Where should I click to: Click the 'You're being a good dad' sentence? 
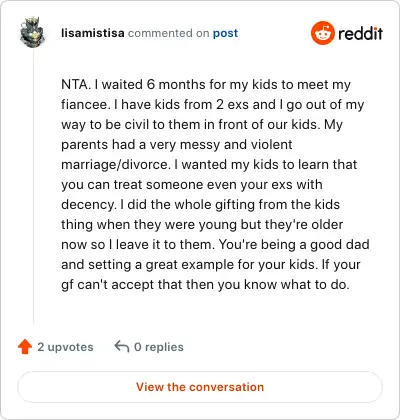point(294,244)
